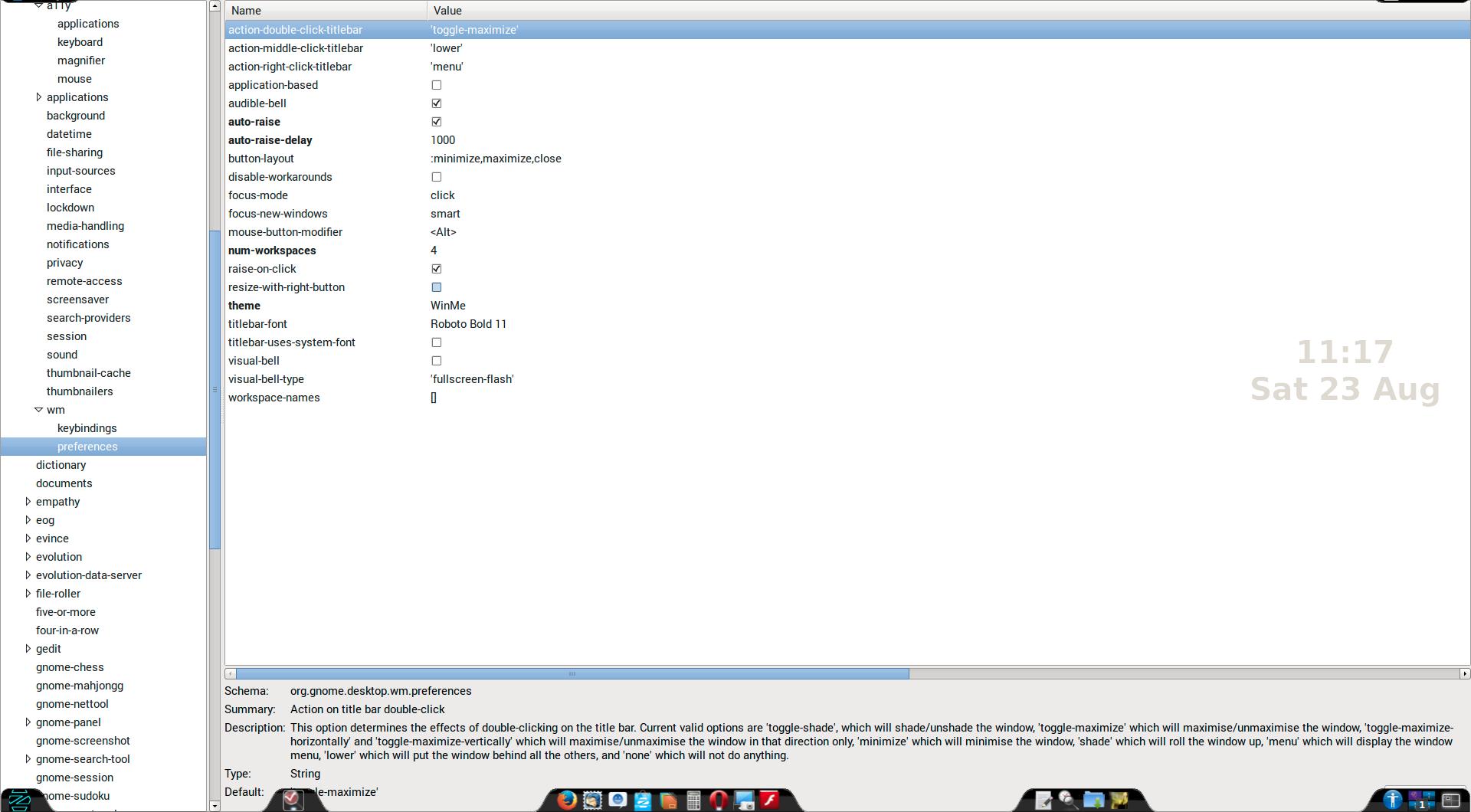Viewport: 1471px width, 812px height.
Task: Uncheck the auto-raise setting
Action: [437, 122]
